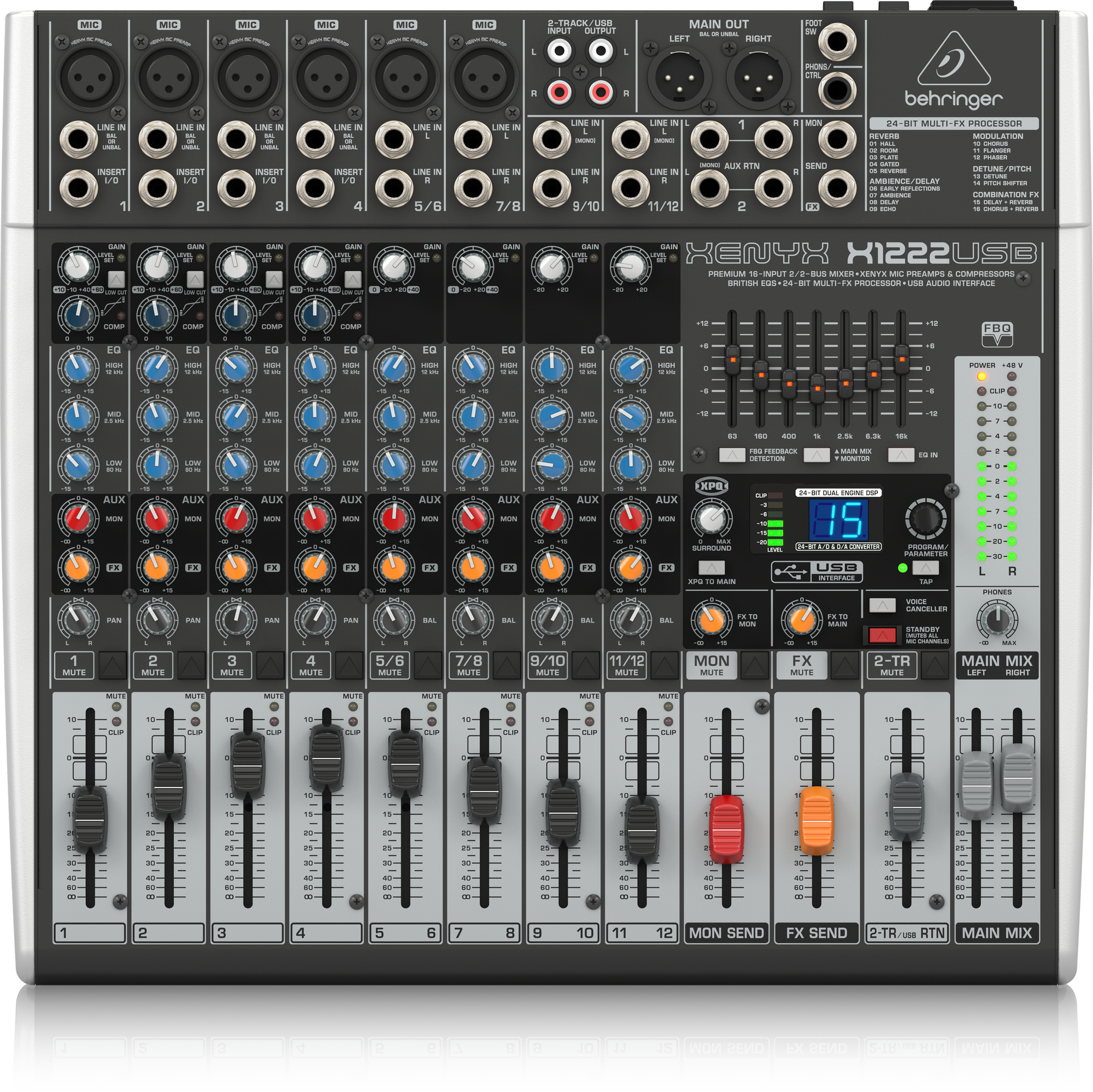Click the 1k graphic EQ slider
The width and height of the screenshot is (1093, 1092).
tap(816, 388)
